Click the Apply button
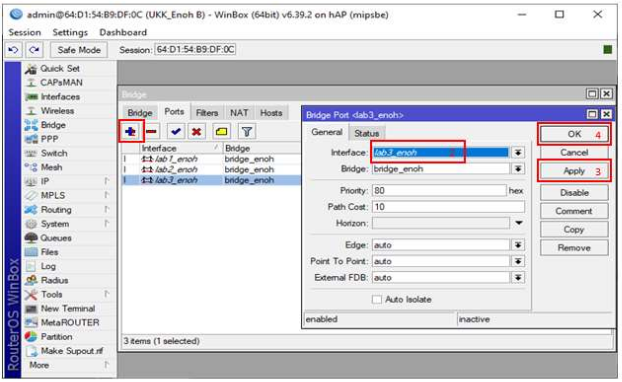The height and width of the screenshot is (382, 622). [x=574, y=171]
